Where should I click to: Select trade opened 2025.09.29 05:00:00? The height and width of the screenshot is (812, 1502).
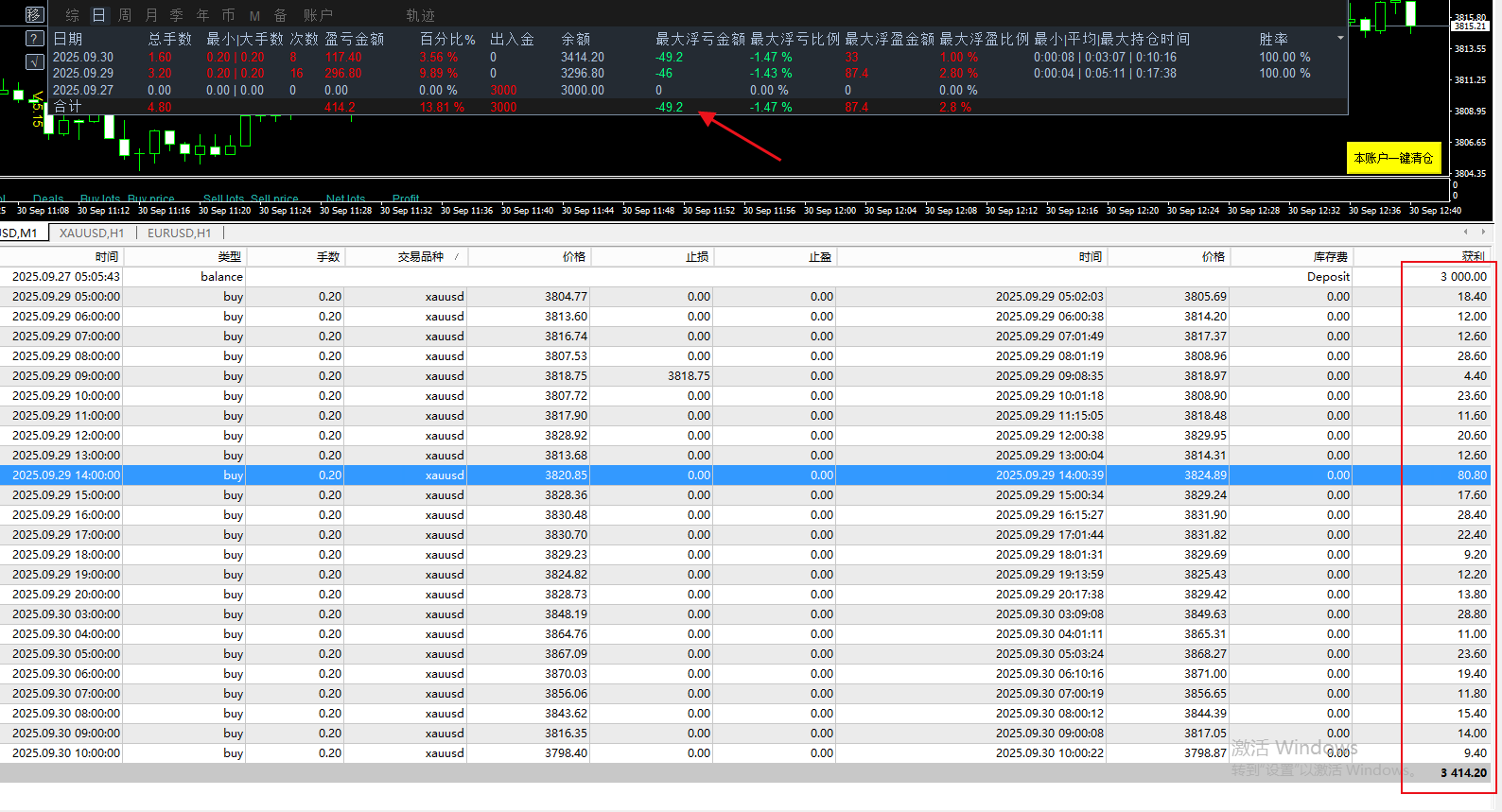[745, 296]
